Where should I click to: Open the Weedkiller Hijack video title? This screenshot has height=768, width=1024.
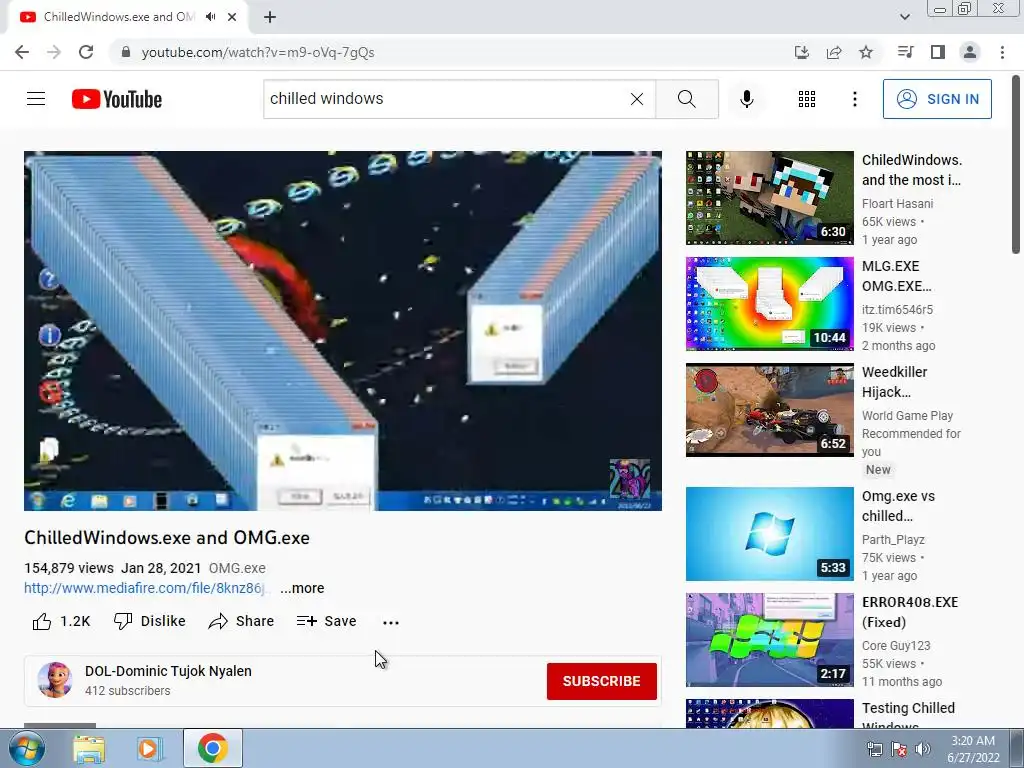(895, 382)
